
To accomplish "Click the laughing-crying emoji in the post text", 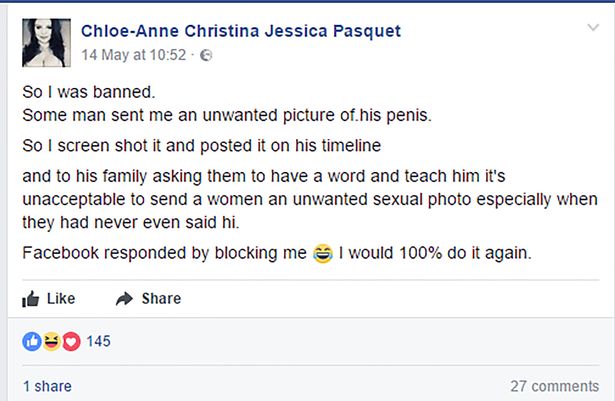I will point(322,253).
